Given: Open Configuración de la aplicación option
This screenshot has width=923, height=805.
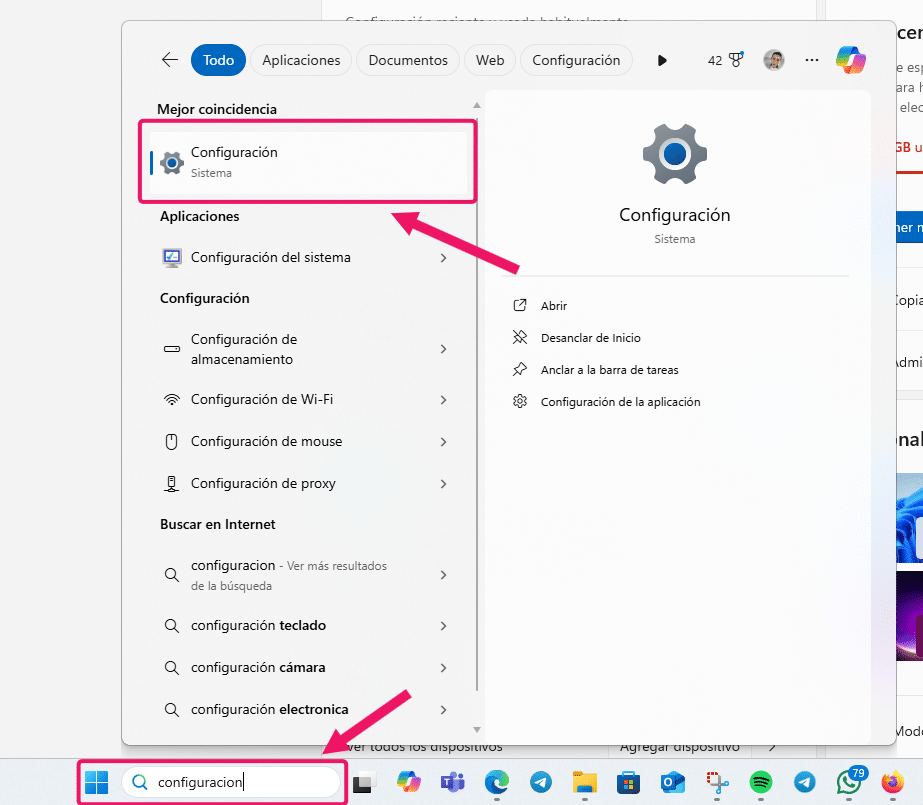Looking at the screenshot, I should 620,402.
